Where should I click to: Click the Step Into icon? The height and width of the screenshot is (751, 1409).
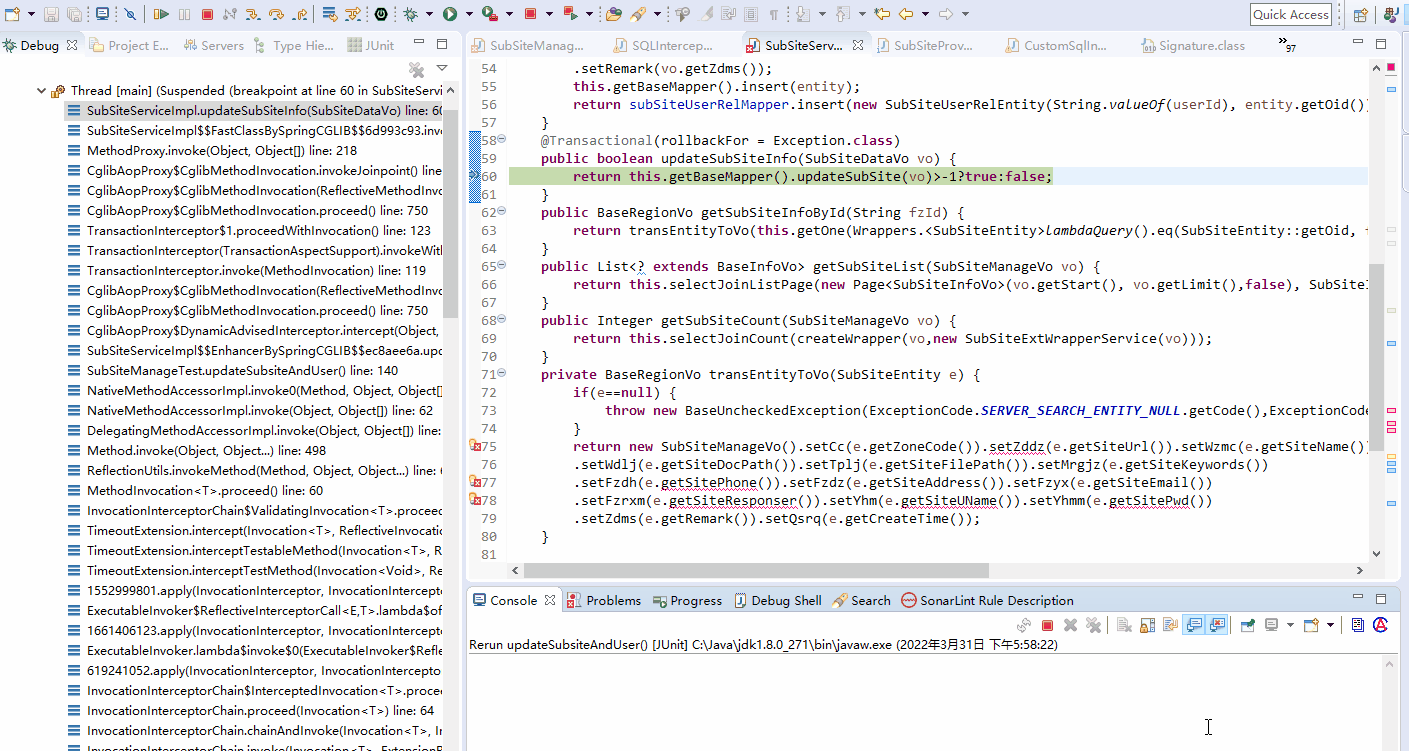pyautogui.click(x=252, y=14)
